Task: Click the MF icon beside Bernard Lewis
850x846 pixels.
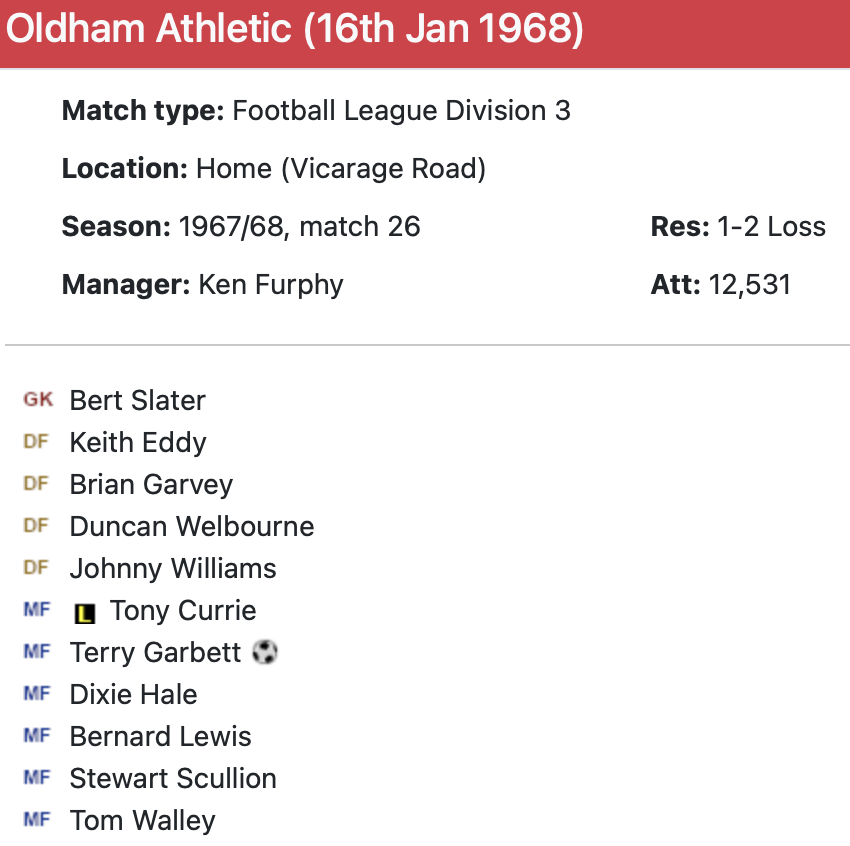Action: (36, 736)
